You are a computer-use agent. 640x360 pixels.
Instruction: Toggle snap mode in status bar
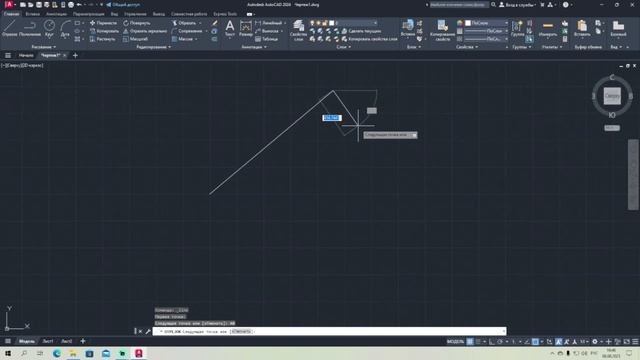478,342
